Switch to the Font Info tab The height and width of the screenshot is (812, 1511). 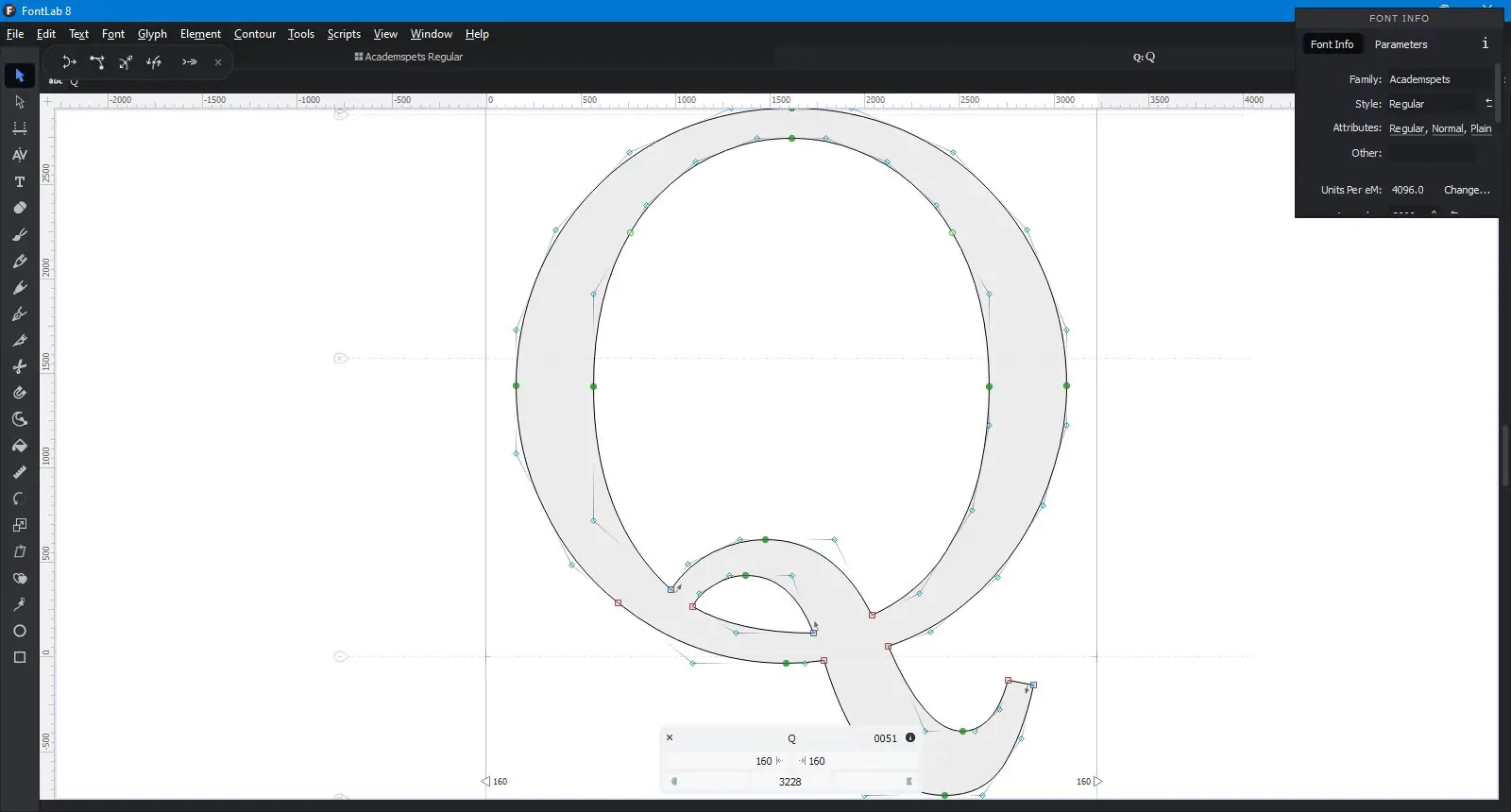(x=1332, y=44)
